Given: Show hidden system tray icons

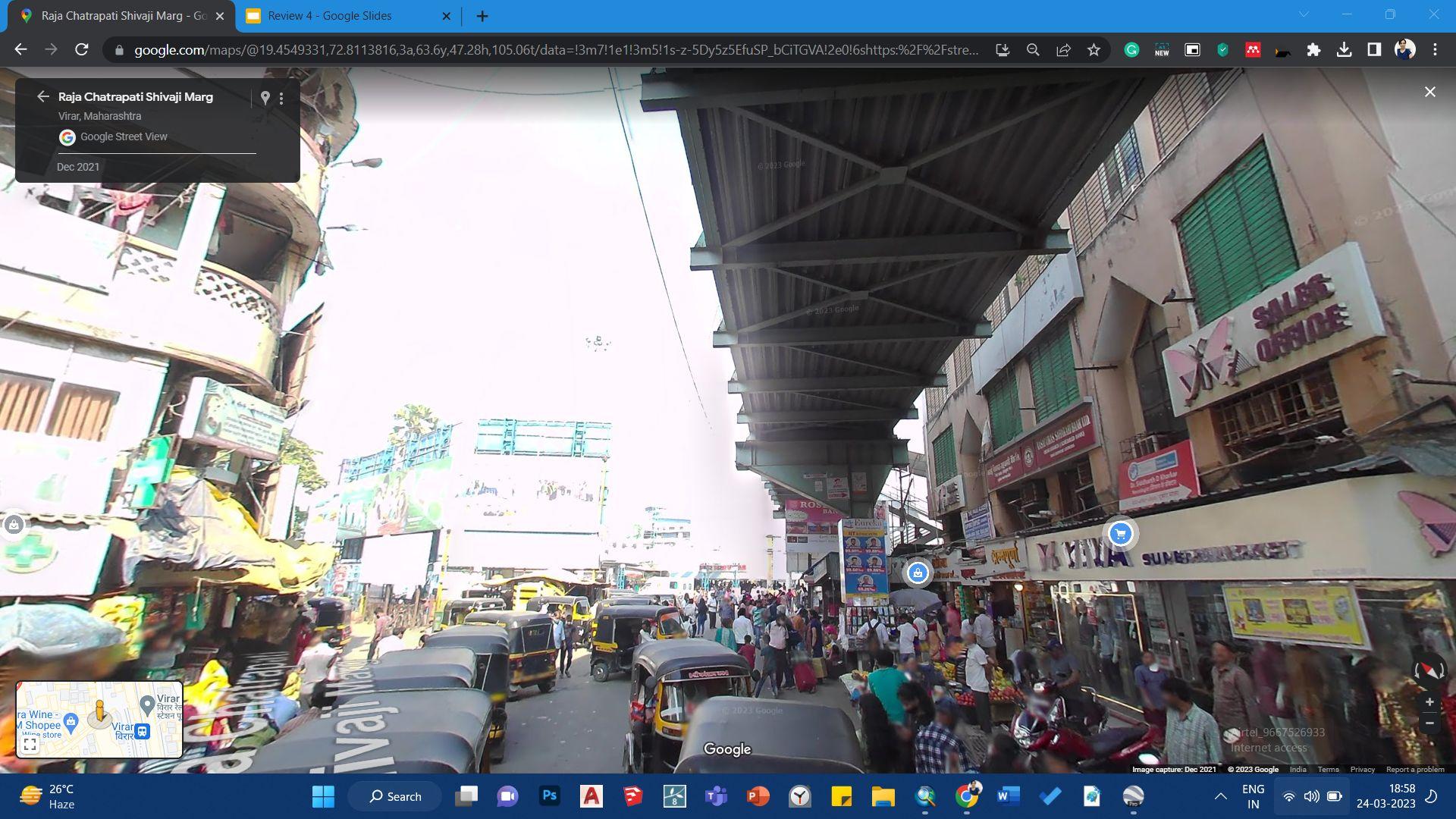Looking at the screenshot, I should (x=1220, y=796).
